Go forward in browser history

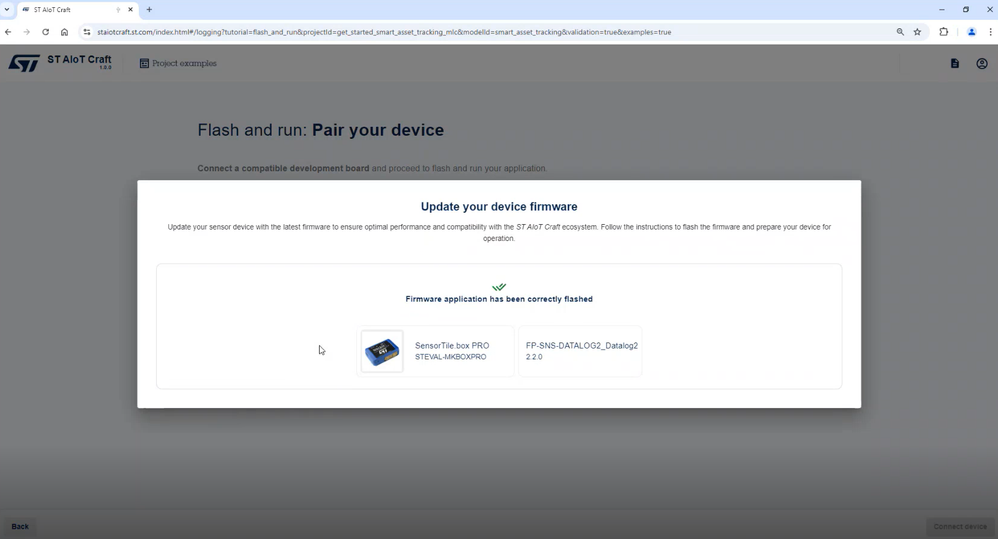(27, 32)
